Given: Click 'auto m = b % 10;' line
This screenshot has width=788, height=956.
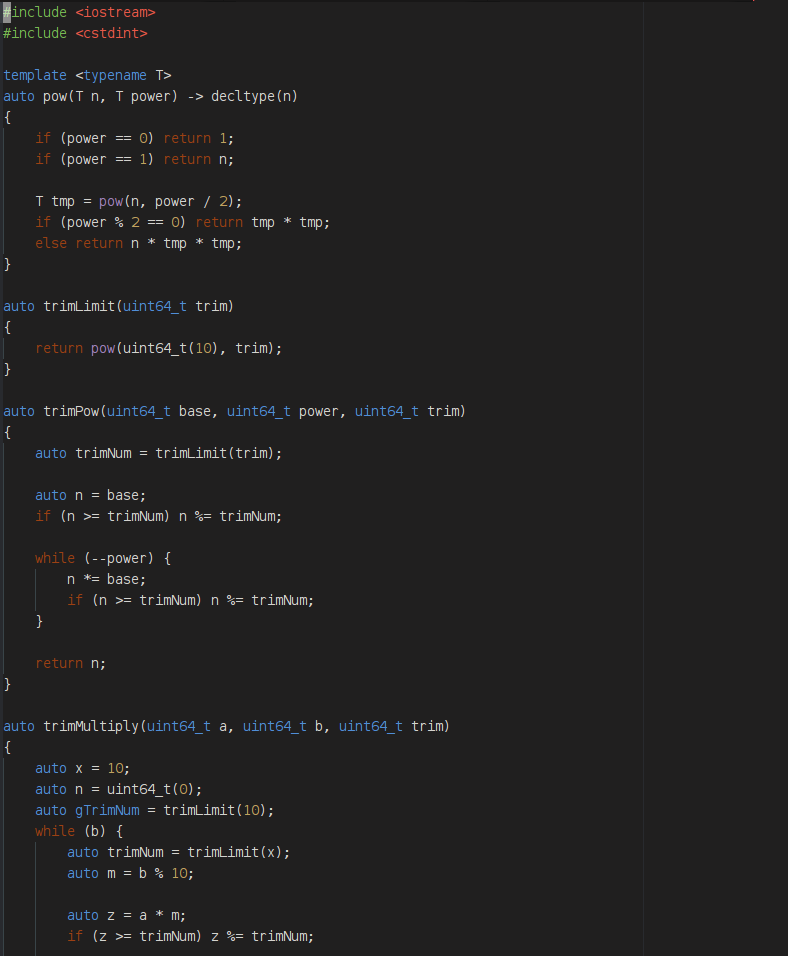Looking at the screenshot, I should [x=131, y=874].
